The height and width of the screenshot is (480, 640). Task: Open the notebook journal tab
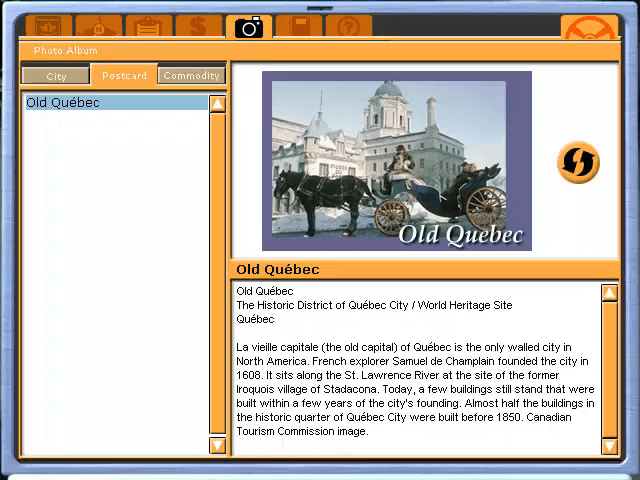coord(299,27)
